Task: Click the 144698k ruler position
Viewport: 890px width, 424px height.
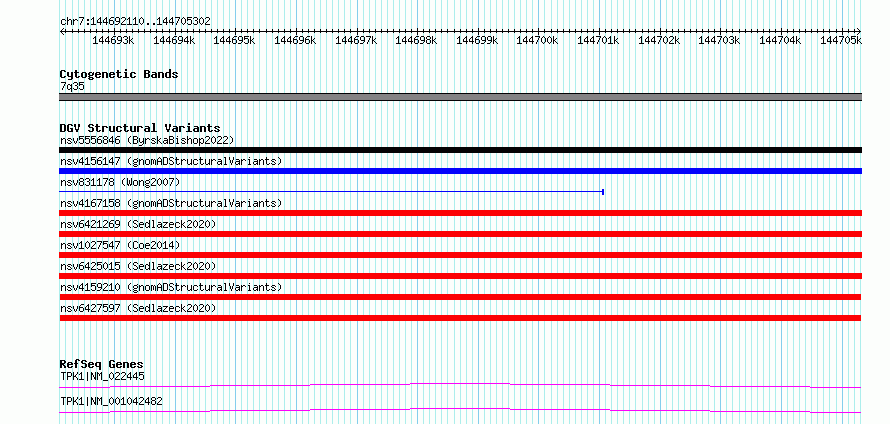Action: click(417, 40)
